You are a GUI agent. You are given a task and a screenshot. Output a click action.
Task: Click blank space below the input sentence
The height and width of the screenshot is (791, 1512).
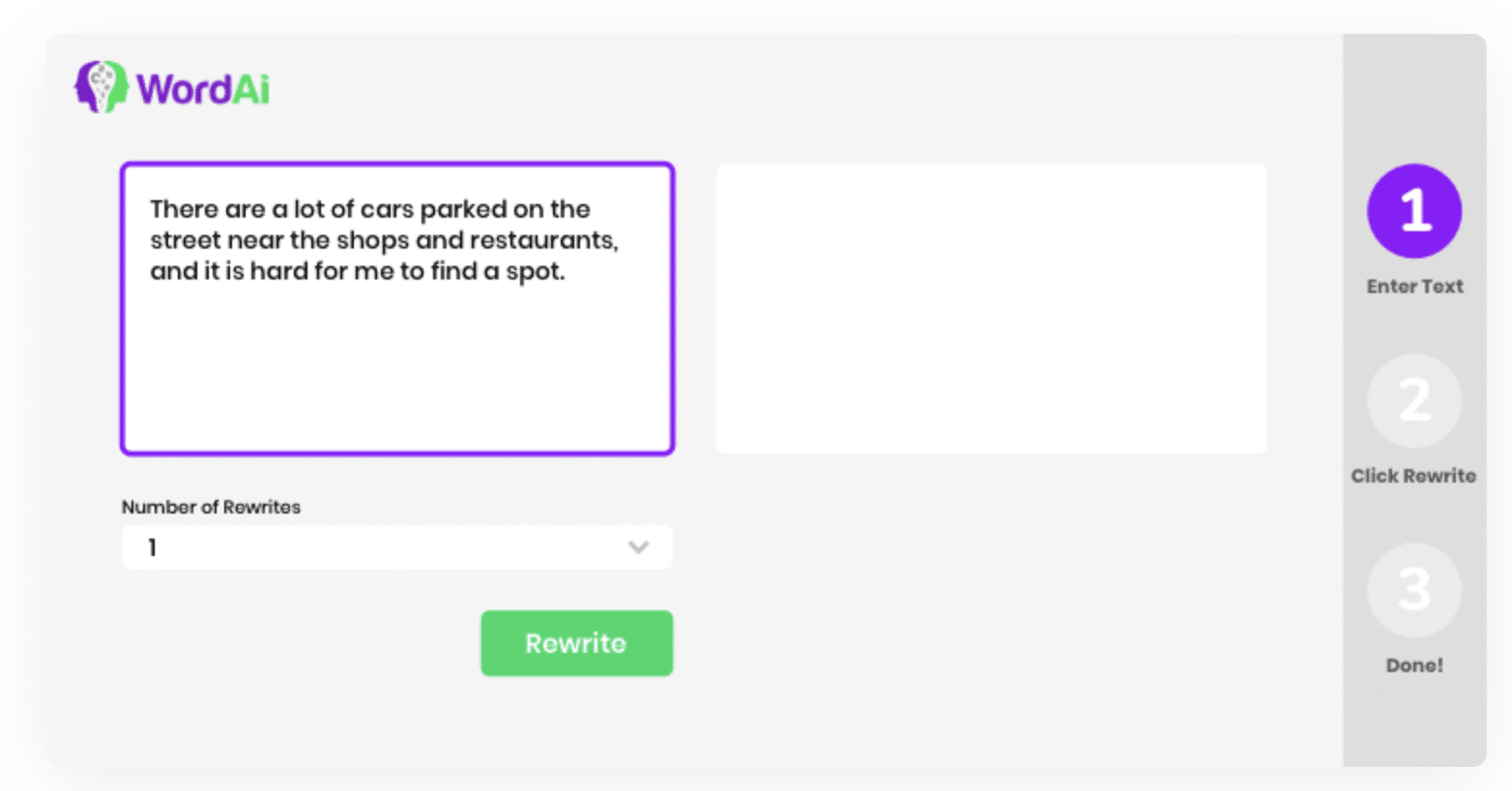pyautogui.click(x=397, y=367)
